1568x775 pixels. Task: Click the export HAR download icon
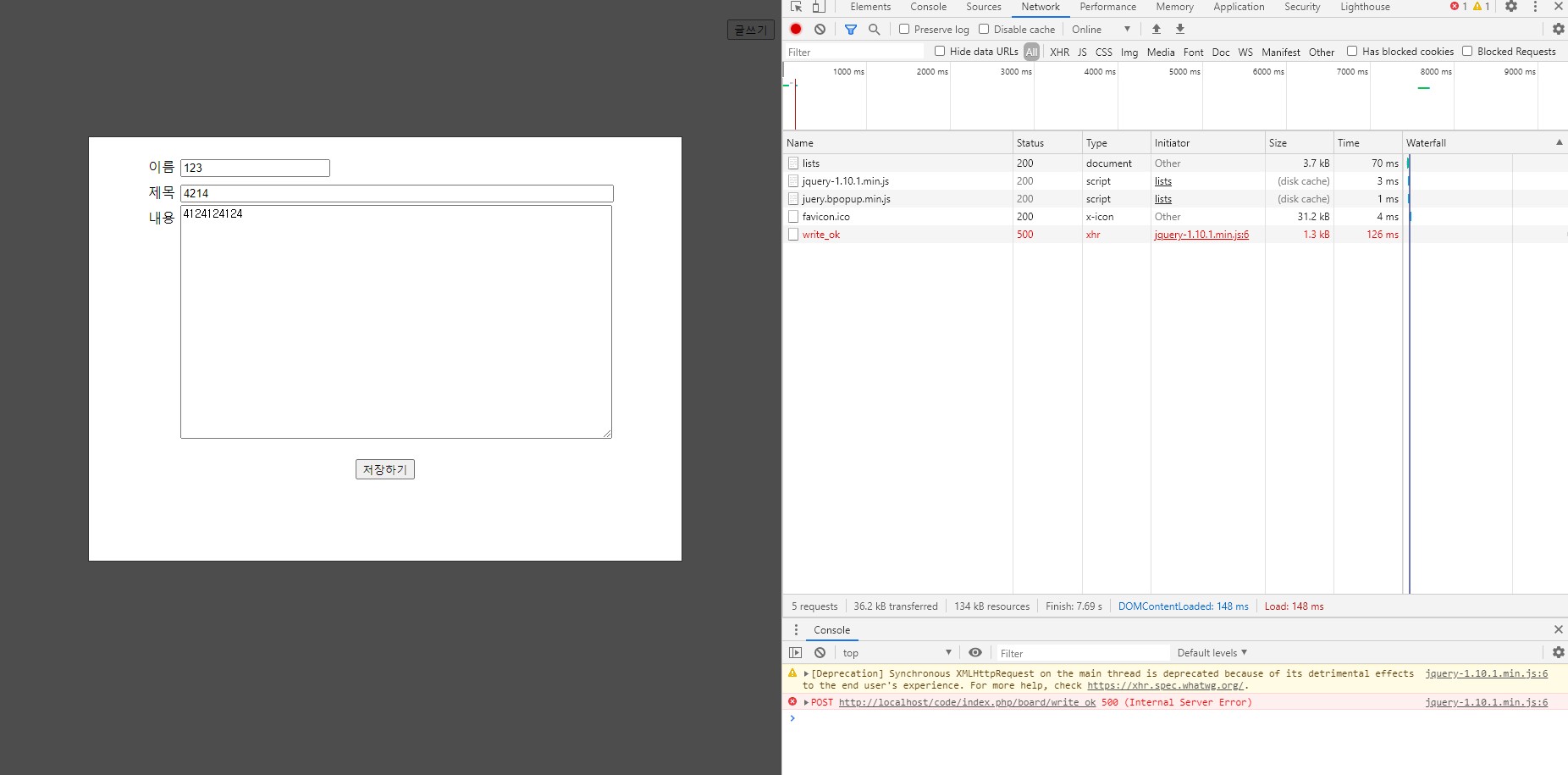(1180, 29)
